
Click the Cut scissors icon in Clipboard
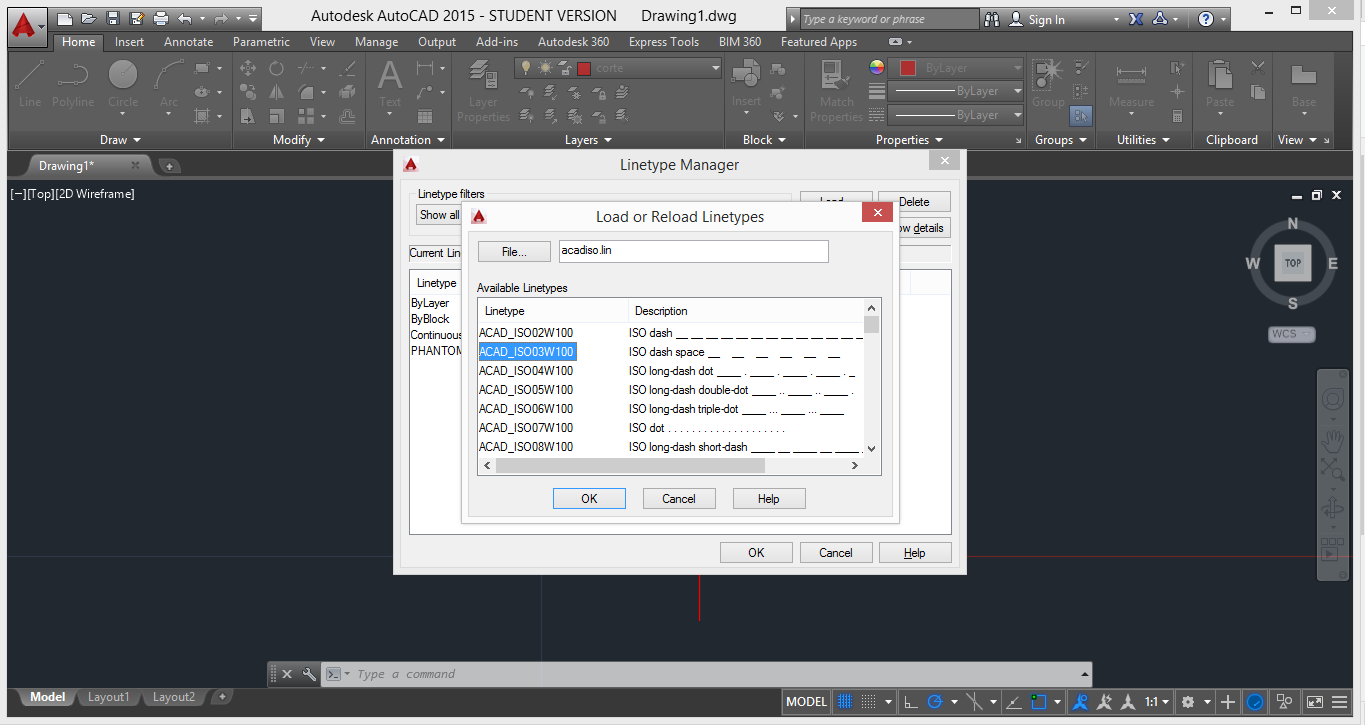(1258, 68)
